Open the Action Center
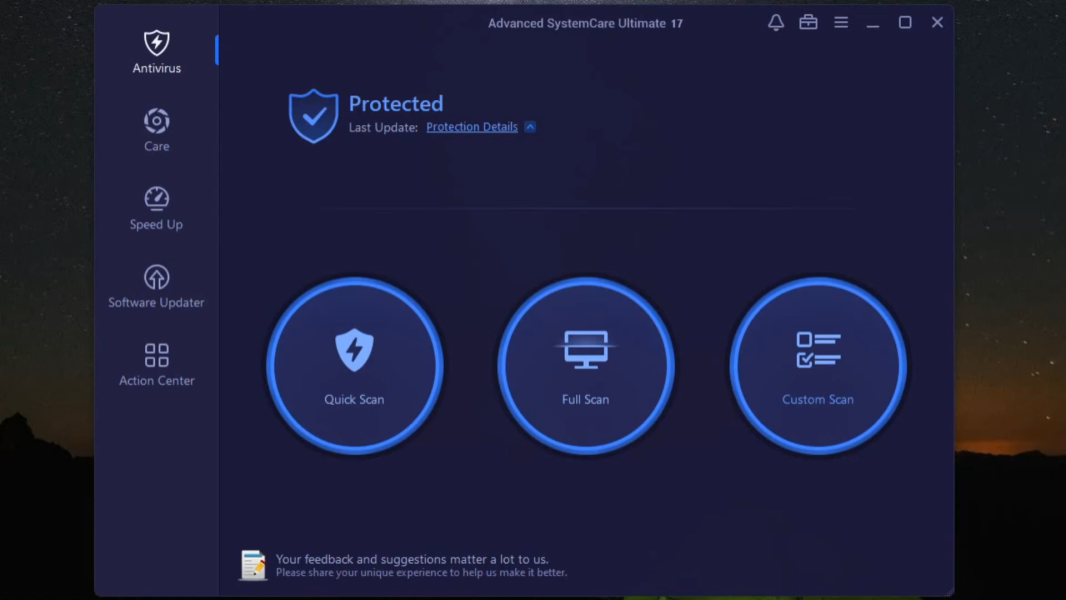 pyautogui.click(x=156, y=364)
